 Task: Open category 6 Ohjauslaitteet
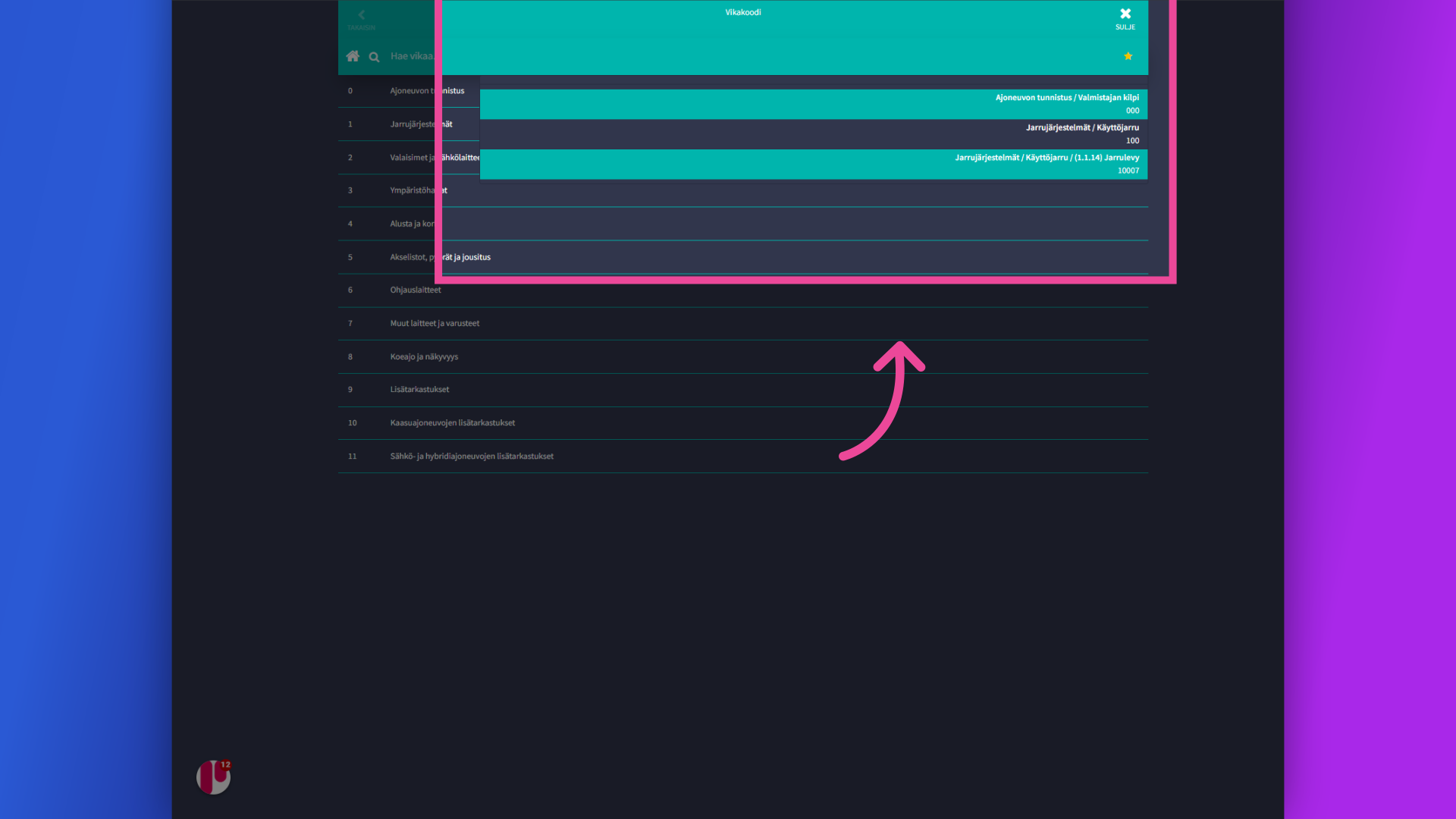[743, 290]
